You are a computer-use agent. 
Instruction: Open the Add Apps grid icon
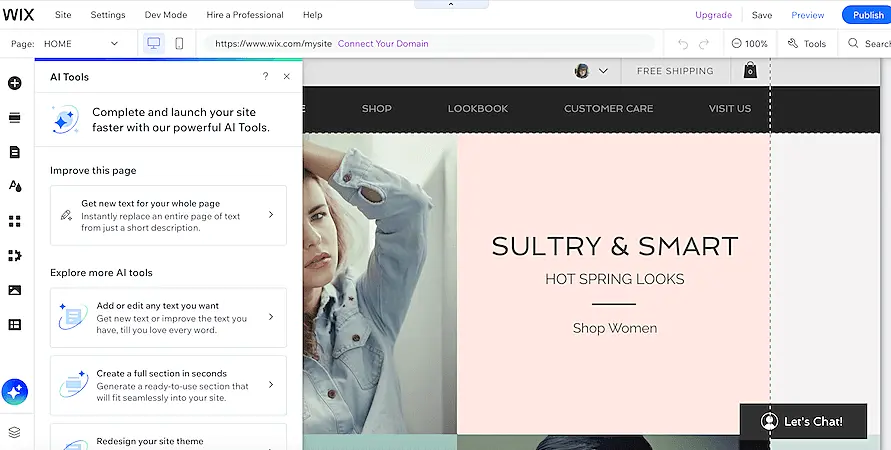point(15,221)
